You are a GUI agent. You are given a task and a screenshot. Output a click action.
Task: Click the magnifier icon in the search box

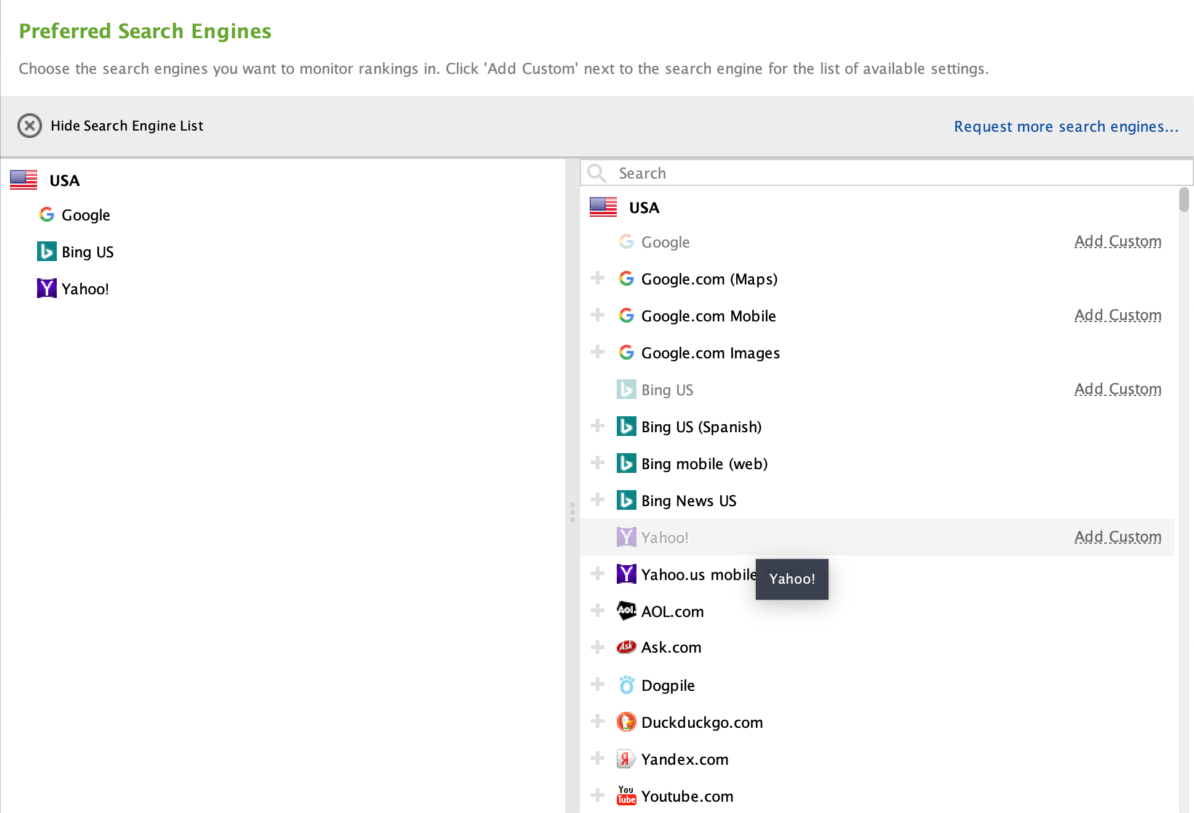coord(597,174)
